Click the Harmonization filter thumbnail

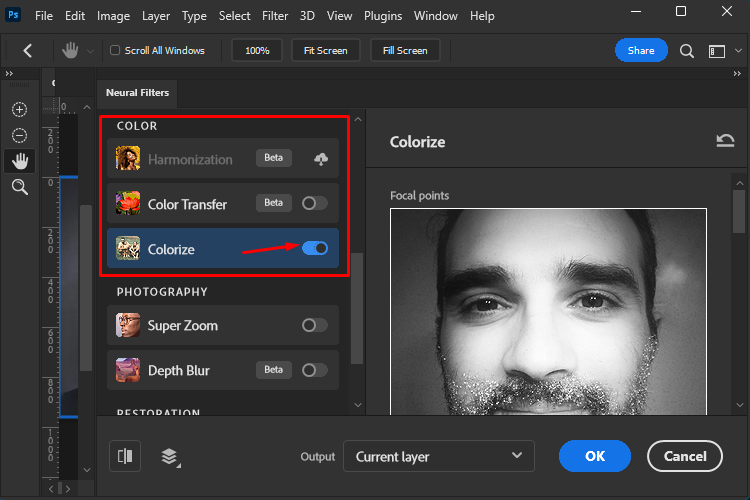pyautogui.click(x=128, y=158)
